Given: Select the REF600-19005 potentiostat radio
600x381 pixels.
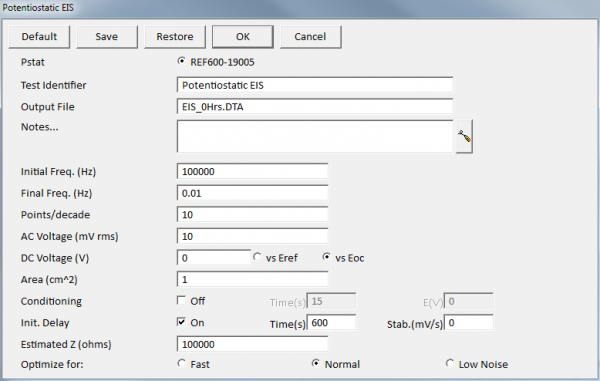Looking at the screenshot, I should point(182,61).
